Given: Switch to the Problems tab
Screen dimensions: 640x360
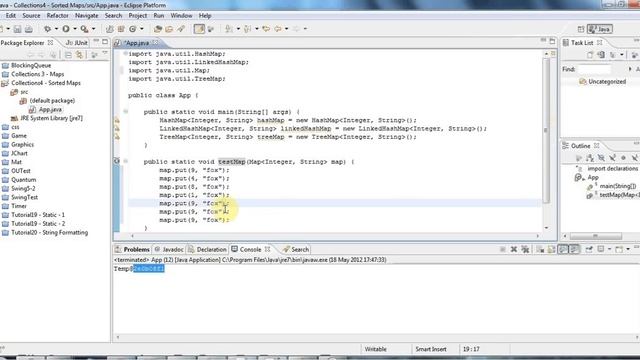Looking at the screenshot, I should click(x=132, y=249).
